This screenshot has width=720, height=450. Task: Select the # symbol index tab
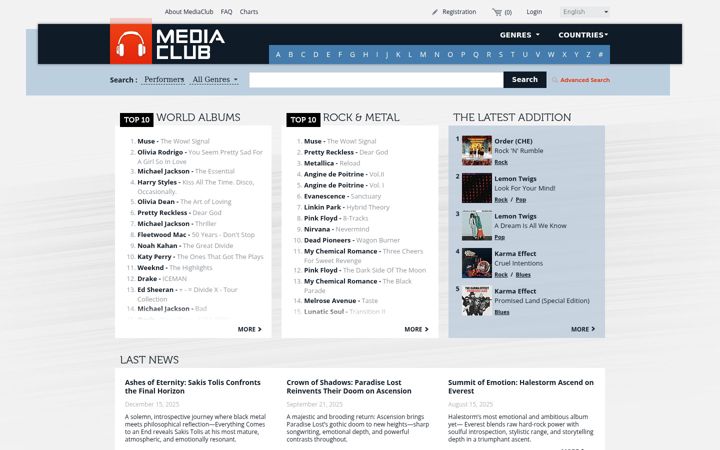click(600, 55)
